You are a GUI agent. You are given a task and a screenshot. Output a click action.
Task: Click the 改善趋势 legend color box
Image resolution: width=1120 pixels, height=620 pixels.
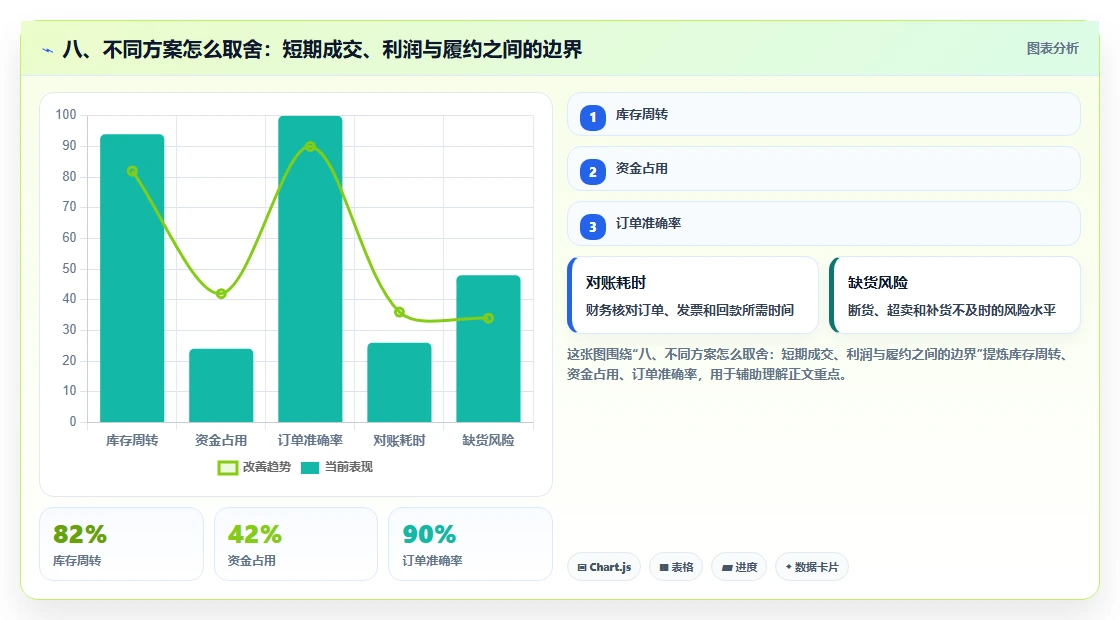click(227, 468)
